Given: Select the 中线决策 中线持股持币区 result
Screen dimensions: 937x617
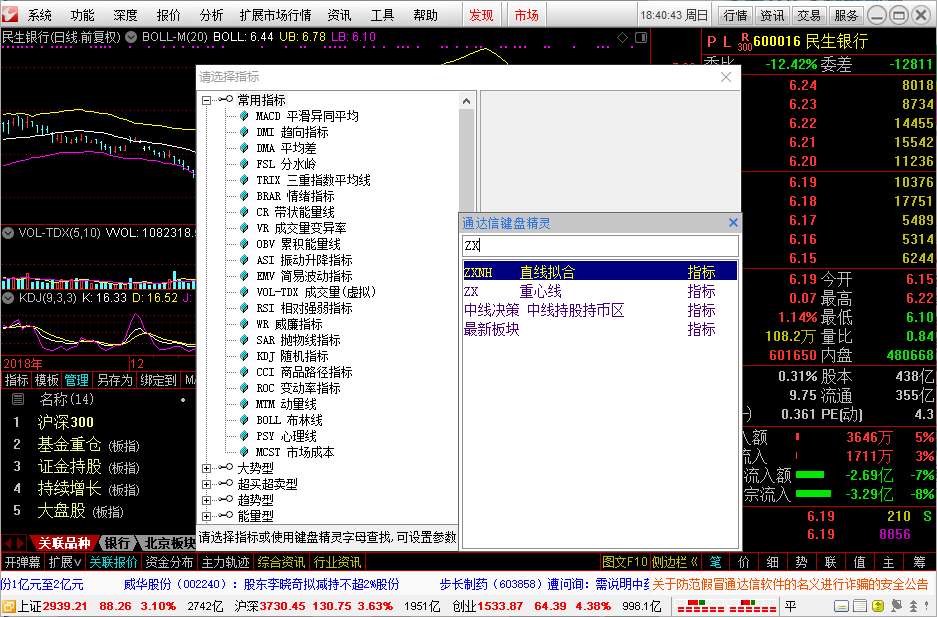Looking at the screenshot, I should pos(600,311).
